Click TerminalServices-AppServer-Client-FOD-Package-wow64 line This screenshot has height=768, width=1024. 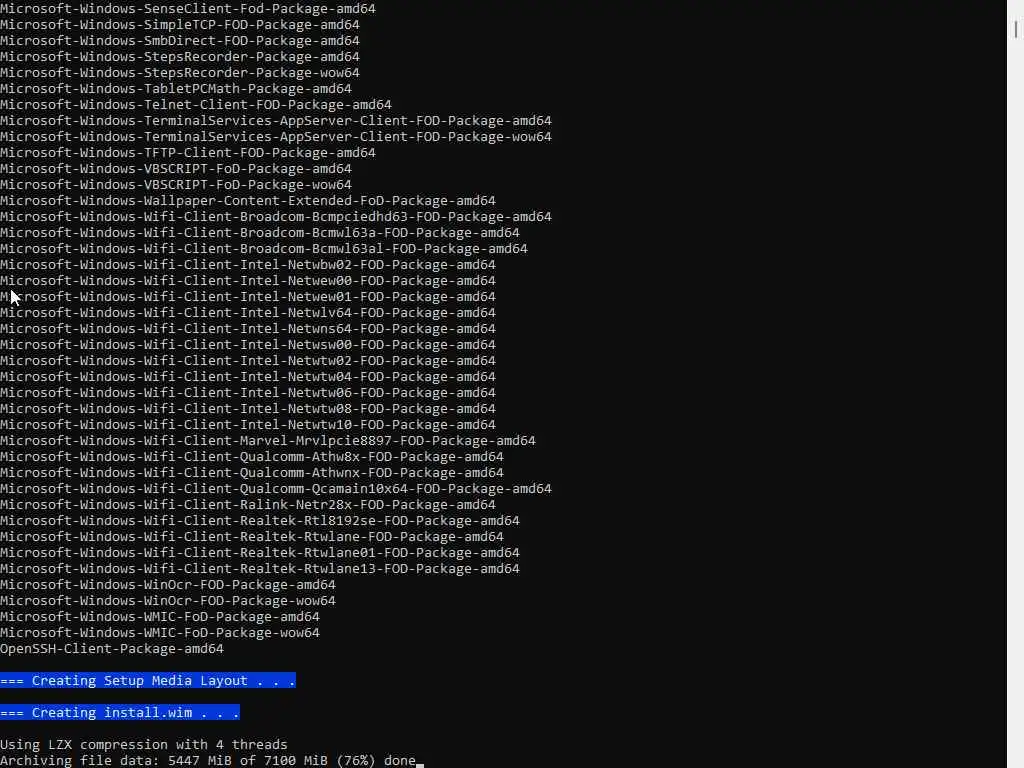[276, 136]
